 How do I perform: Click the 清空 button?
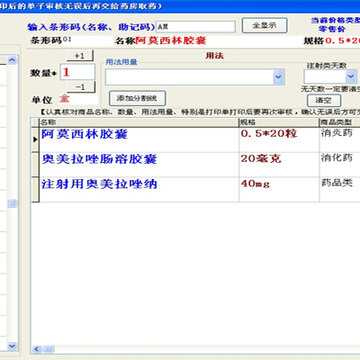[x=324, y=101]
